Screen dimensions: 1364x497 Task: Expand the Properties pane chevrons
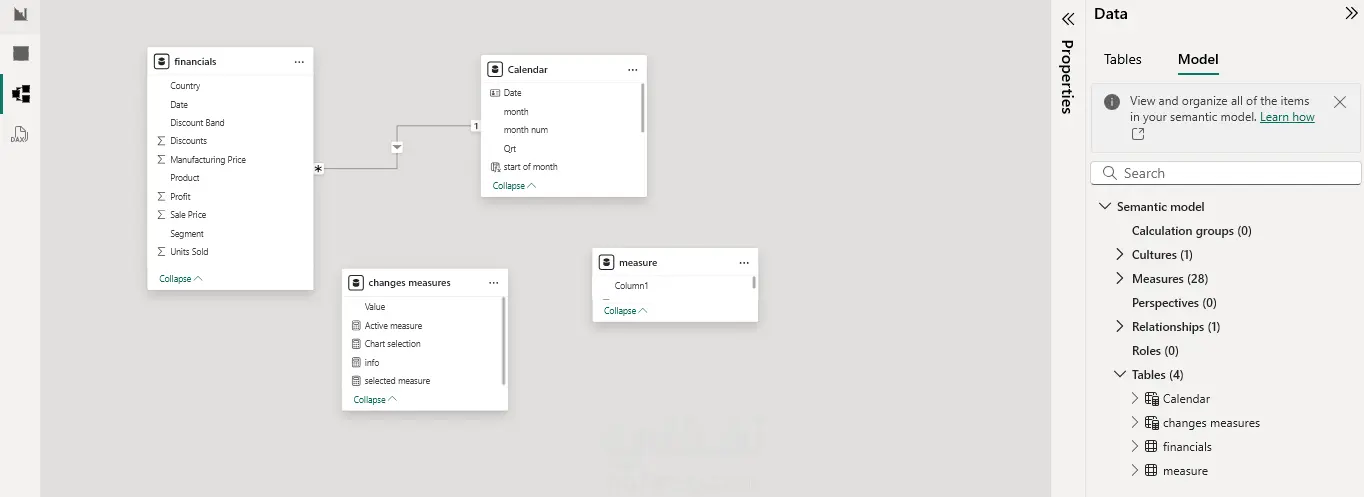(x=1068, y=18)
